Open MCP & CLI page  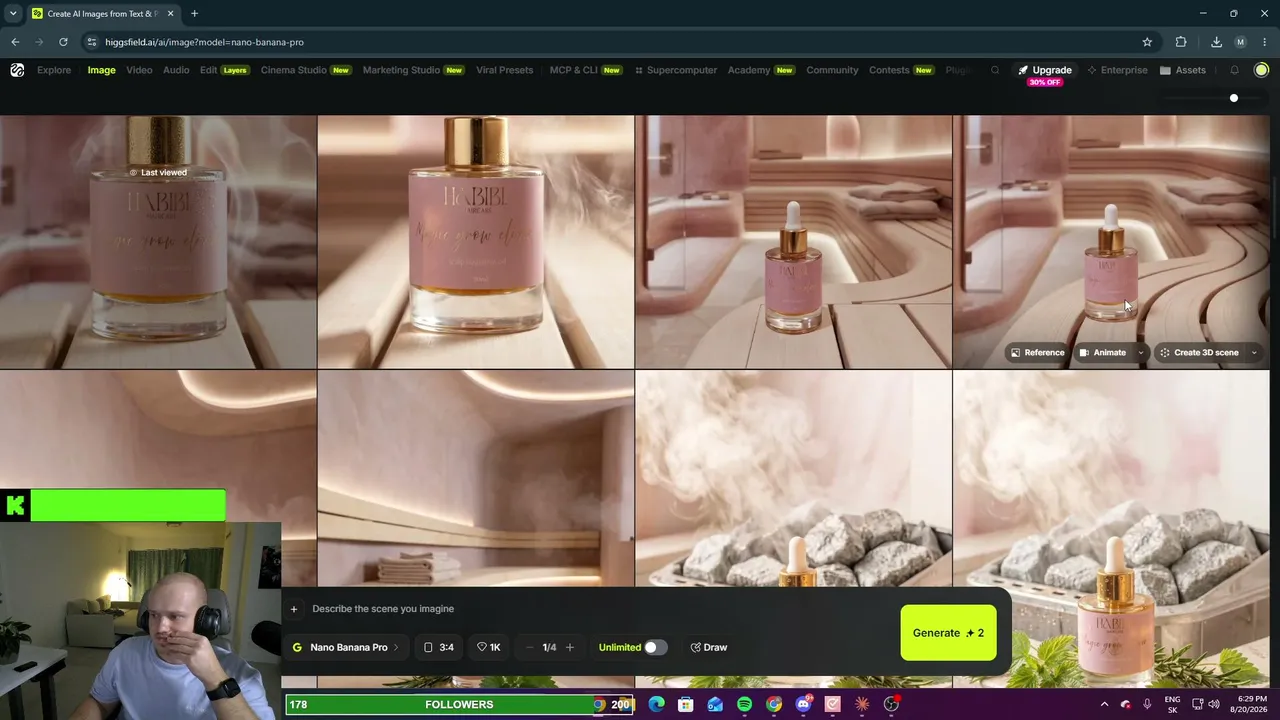click(585, 70)
